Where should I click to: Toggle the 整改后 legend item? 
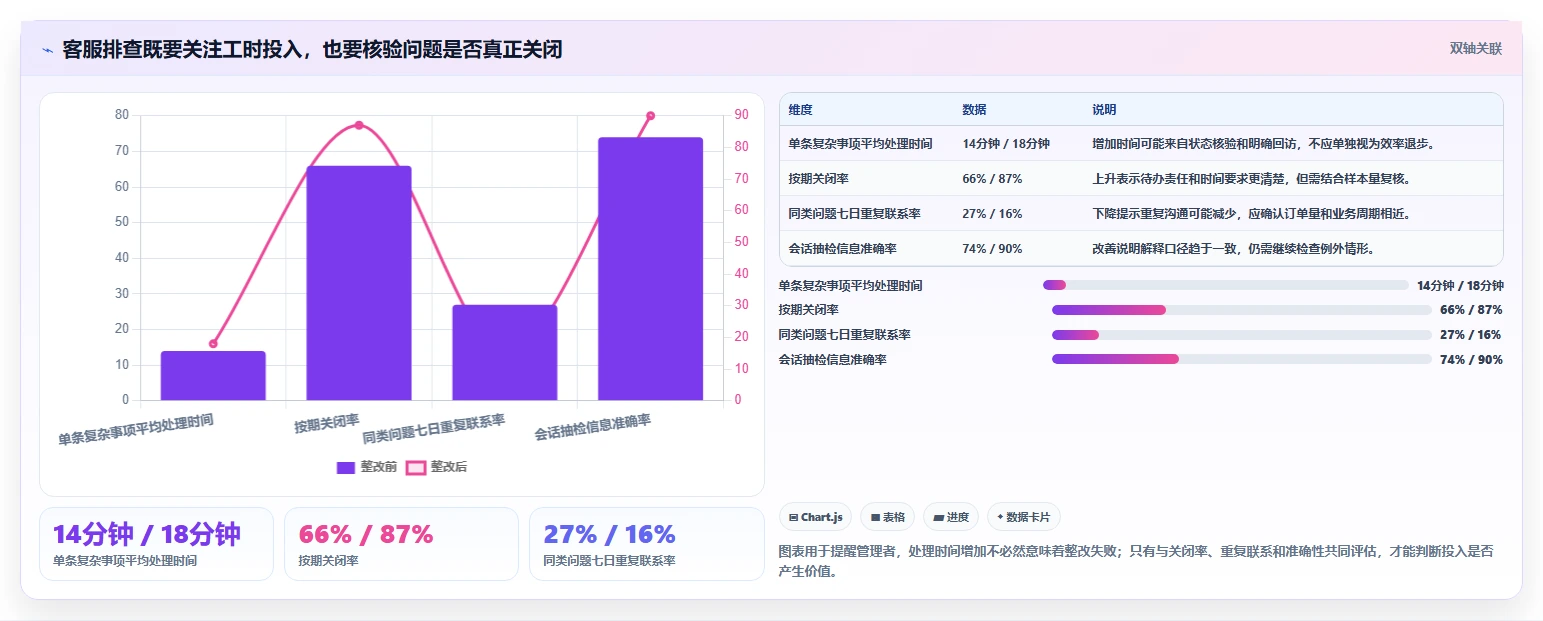pyautogui.click(x=436, y=467)
